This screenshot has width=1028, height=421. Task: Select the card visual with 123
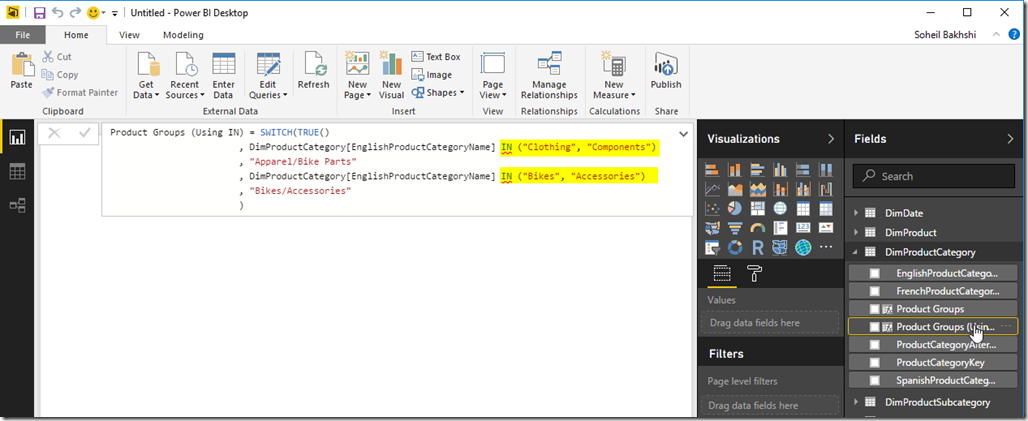tap(803, 228)
